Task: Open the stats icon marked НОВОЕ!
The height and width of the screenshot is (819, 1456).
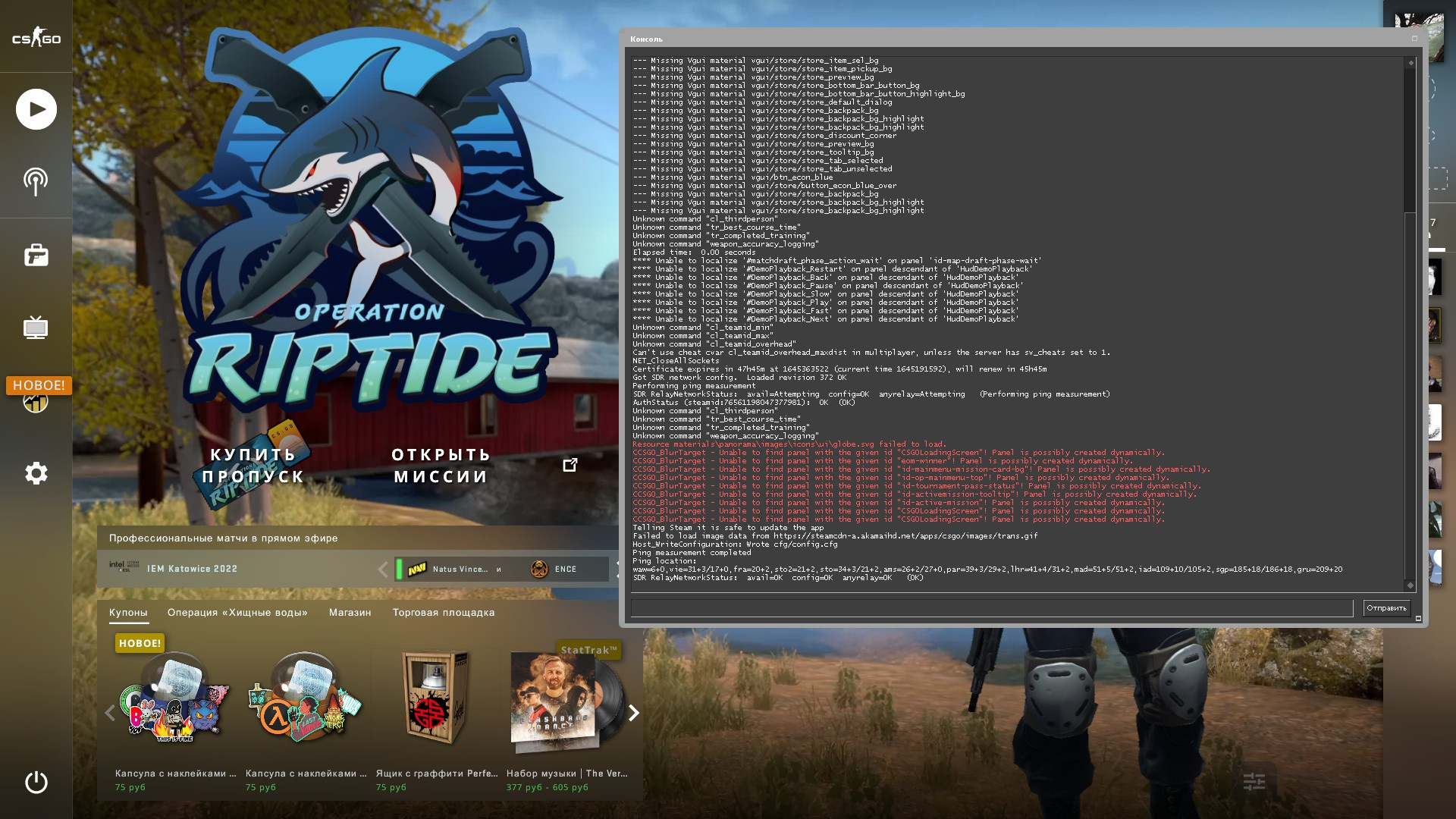Action: point(36,400)
